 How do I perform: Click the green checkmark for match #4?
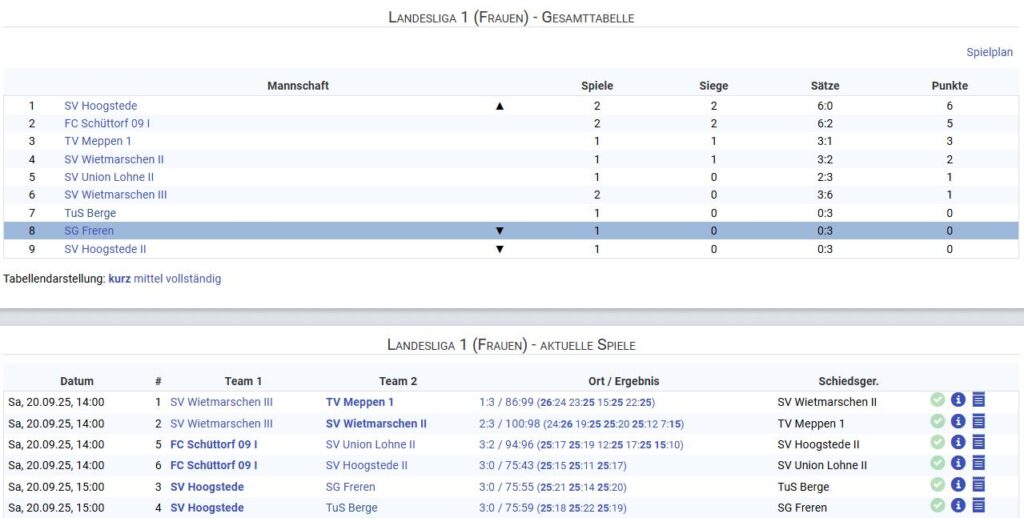tap(937, 507)
